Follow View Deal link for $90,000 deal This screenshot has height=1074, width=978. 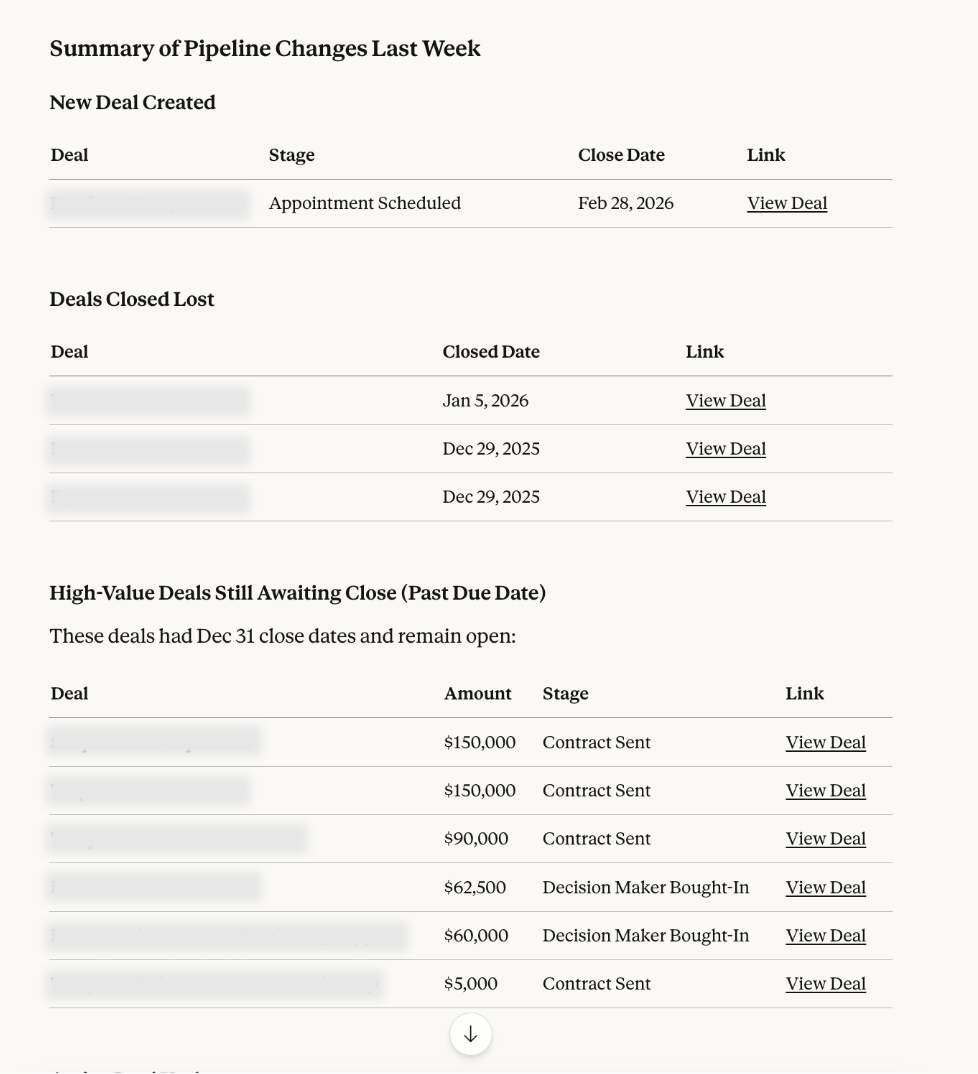pos(825,839)
